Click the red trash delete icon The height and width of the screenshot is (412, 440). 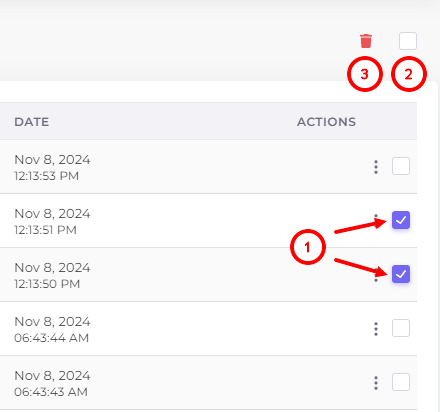[x=366, y=41]
